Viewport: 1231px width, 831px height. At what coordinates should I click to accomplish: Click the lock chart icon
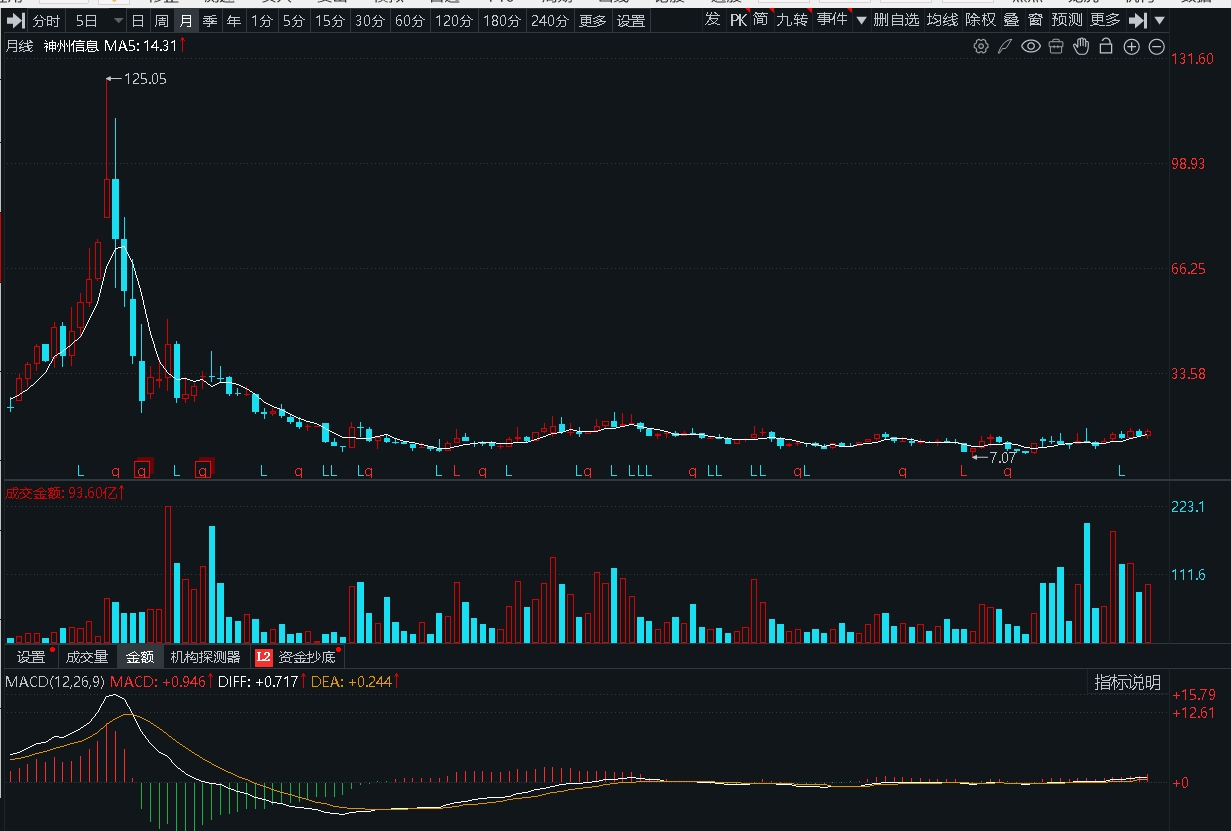(x=1106, y=46)
